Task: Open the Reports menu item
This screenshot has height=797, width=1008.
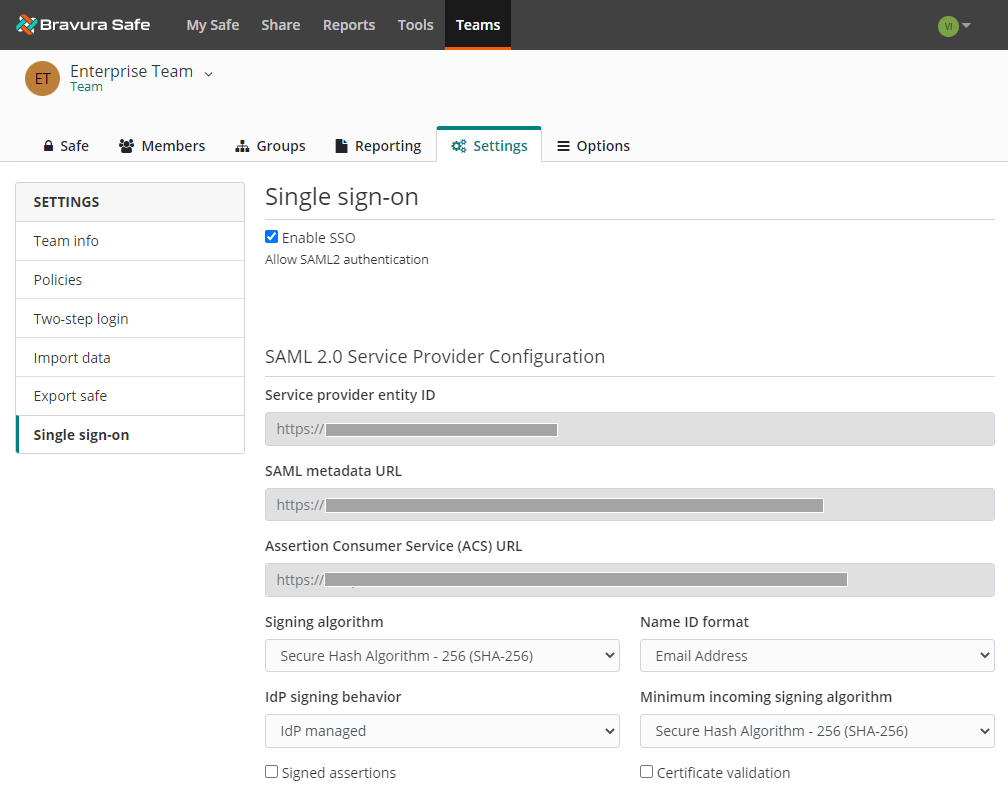Action: (x=349, y=25)
